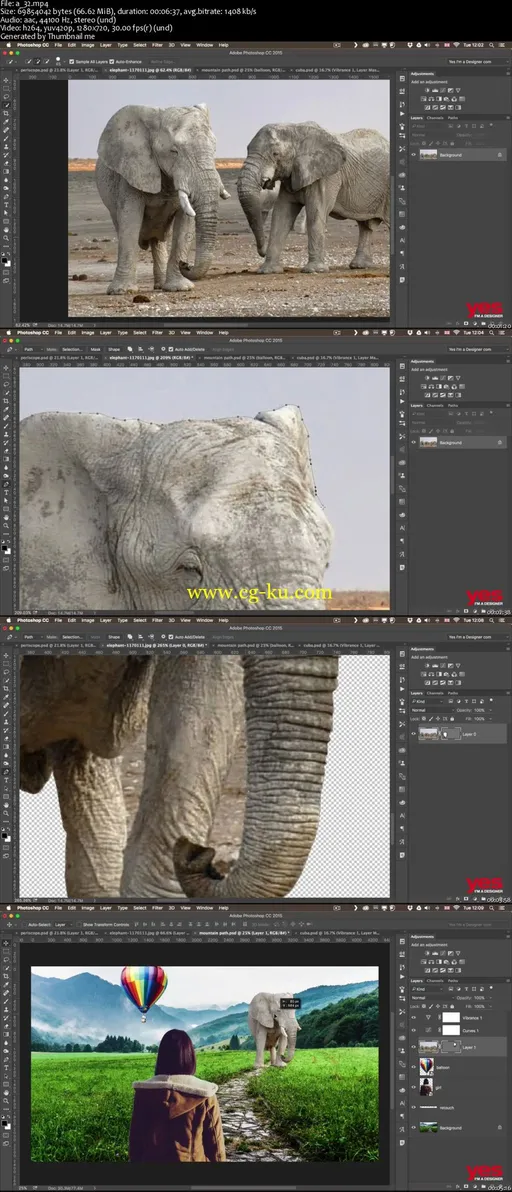Open Normal blend dropdown in balloon composite screenshot
Screen dimensions: 512x1192
pyautogui.click(x=433, y=998)
